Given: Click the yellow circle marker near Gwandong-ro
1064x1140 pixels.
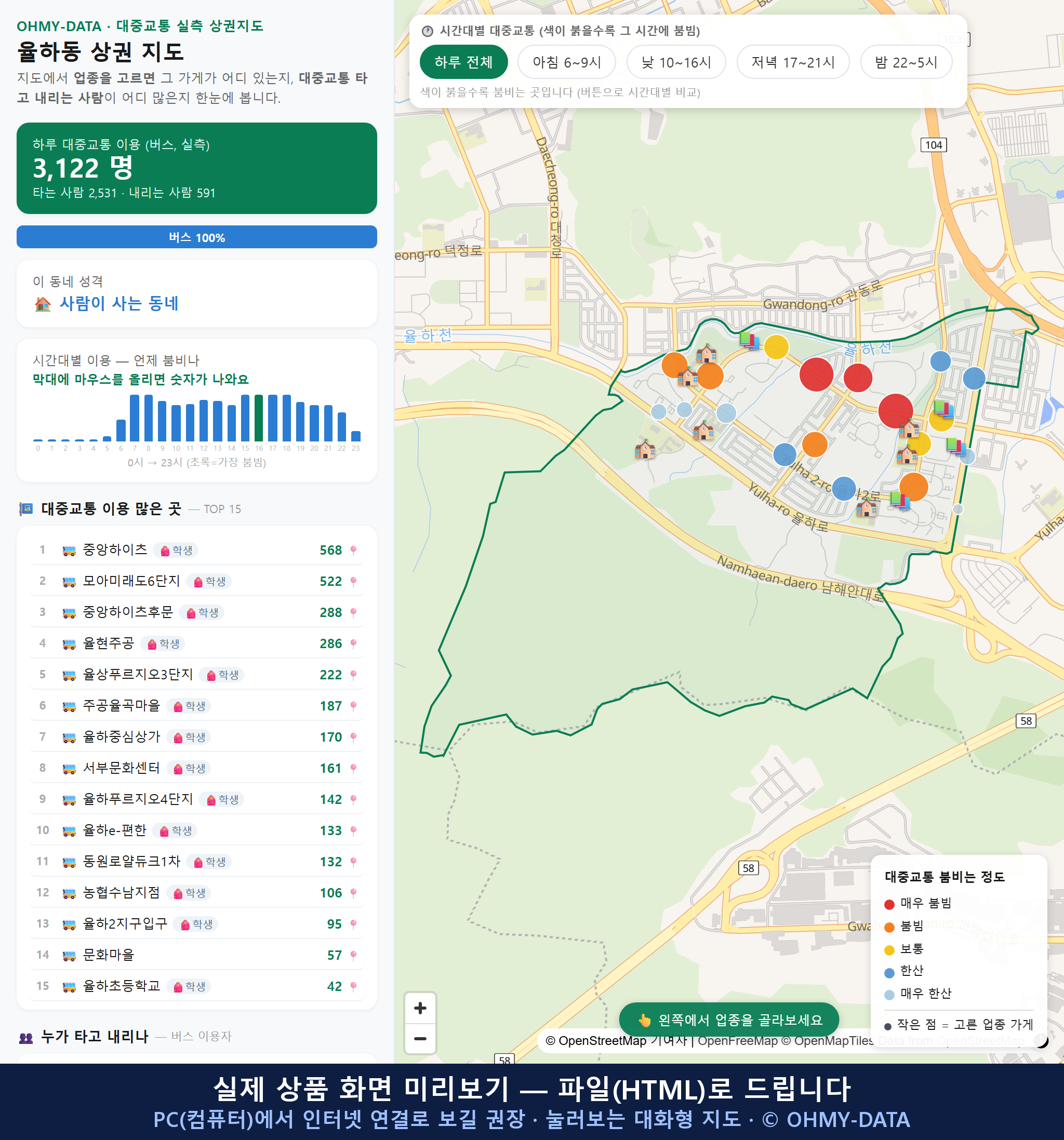Looking at the screenshot, I should pyautogui.click(x=776, y=346).
